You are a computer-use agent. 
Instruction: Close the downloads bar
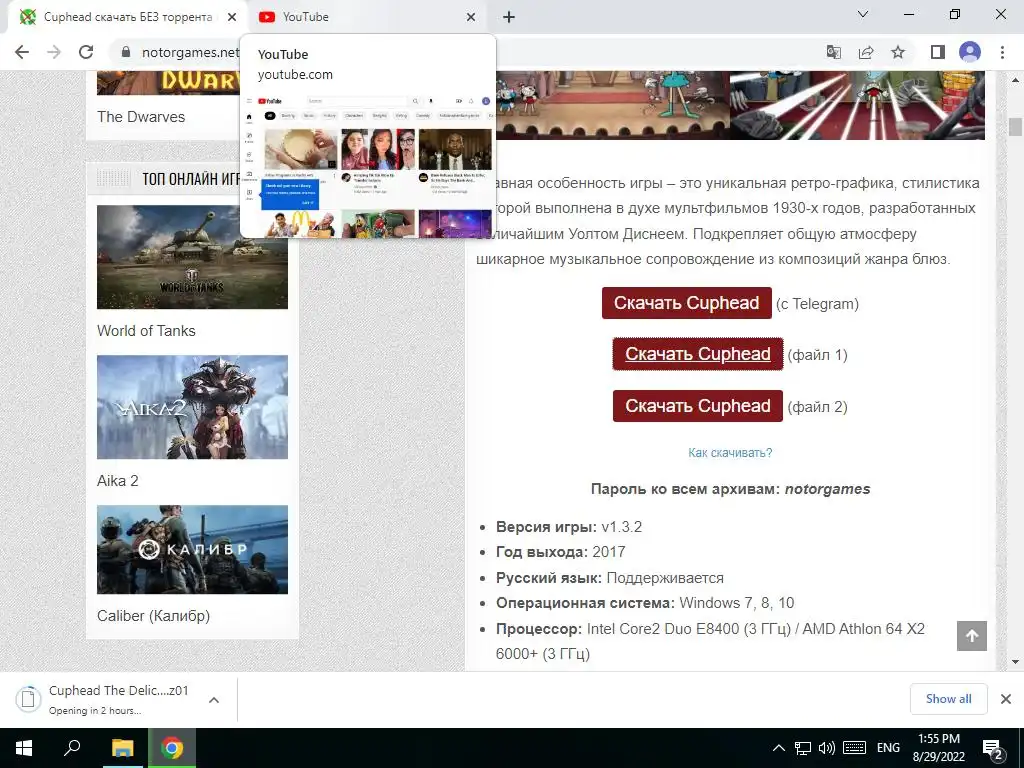(x=1006, y=699)
